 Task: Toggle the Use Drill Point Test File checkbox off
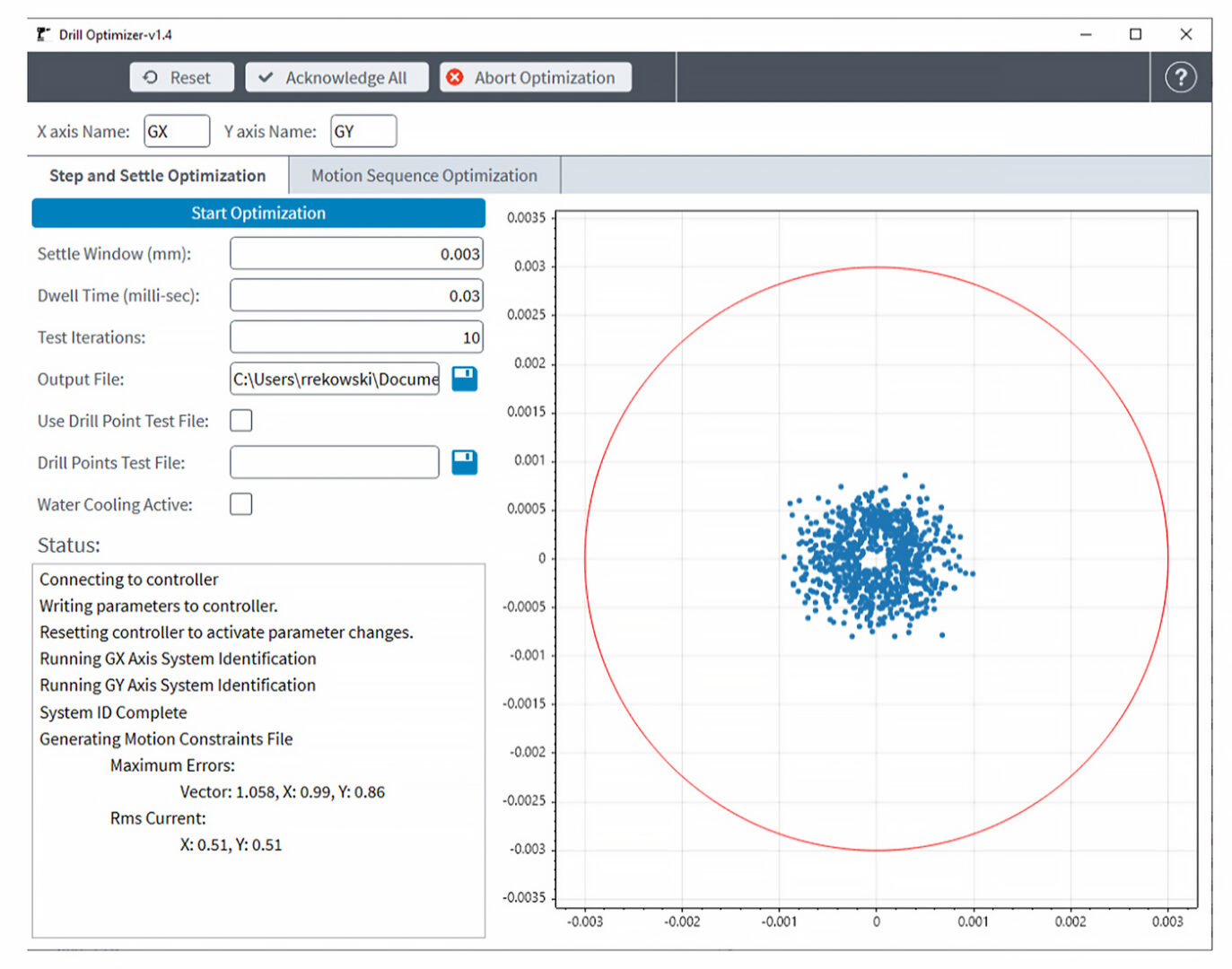(x=240, y=420)
